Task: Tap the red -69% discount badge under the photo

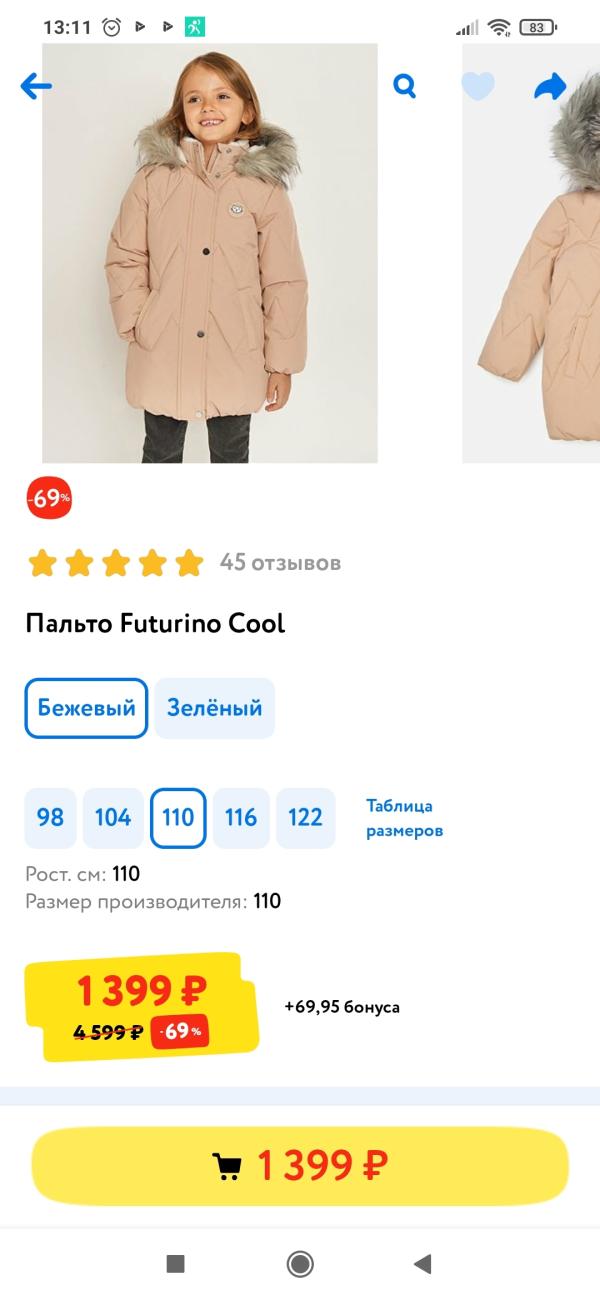Action: (x=49, y=498)
